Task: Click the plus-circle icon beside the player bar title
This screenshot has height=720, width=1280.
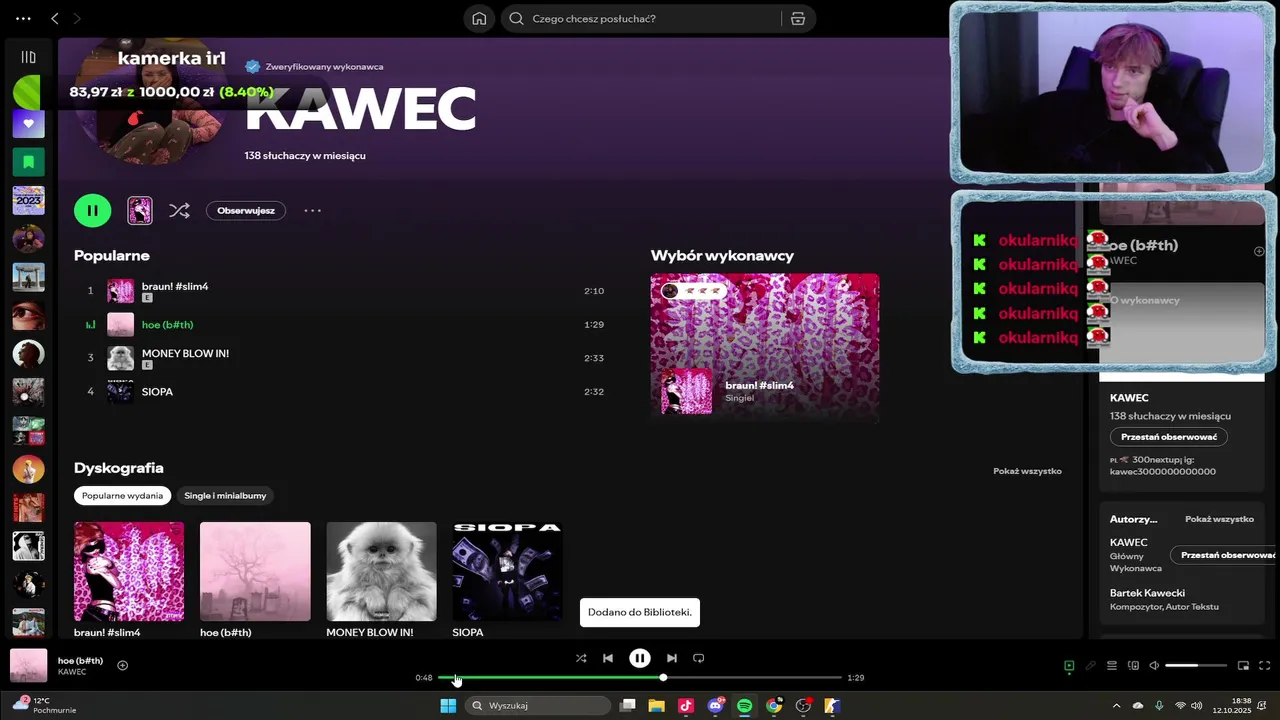Action: (x=122, y=665)
